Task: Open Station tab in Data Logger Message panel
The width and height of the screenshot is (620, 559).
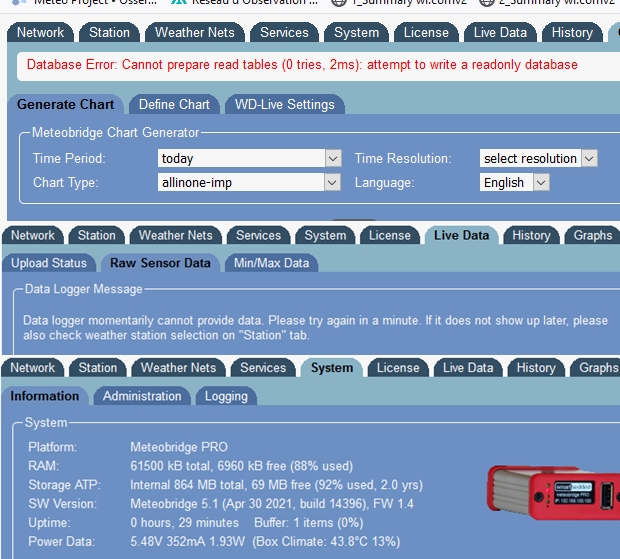Action: coord(96,235)
